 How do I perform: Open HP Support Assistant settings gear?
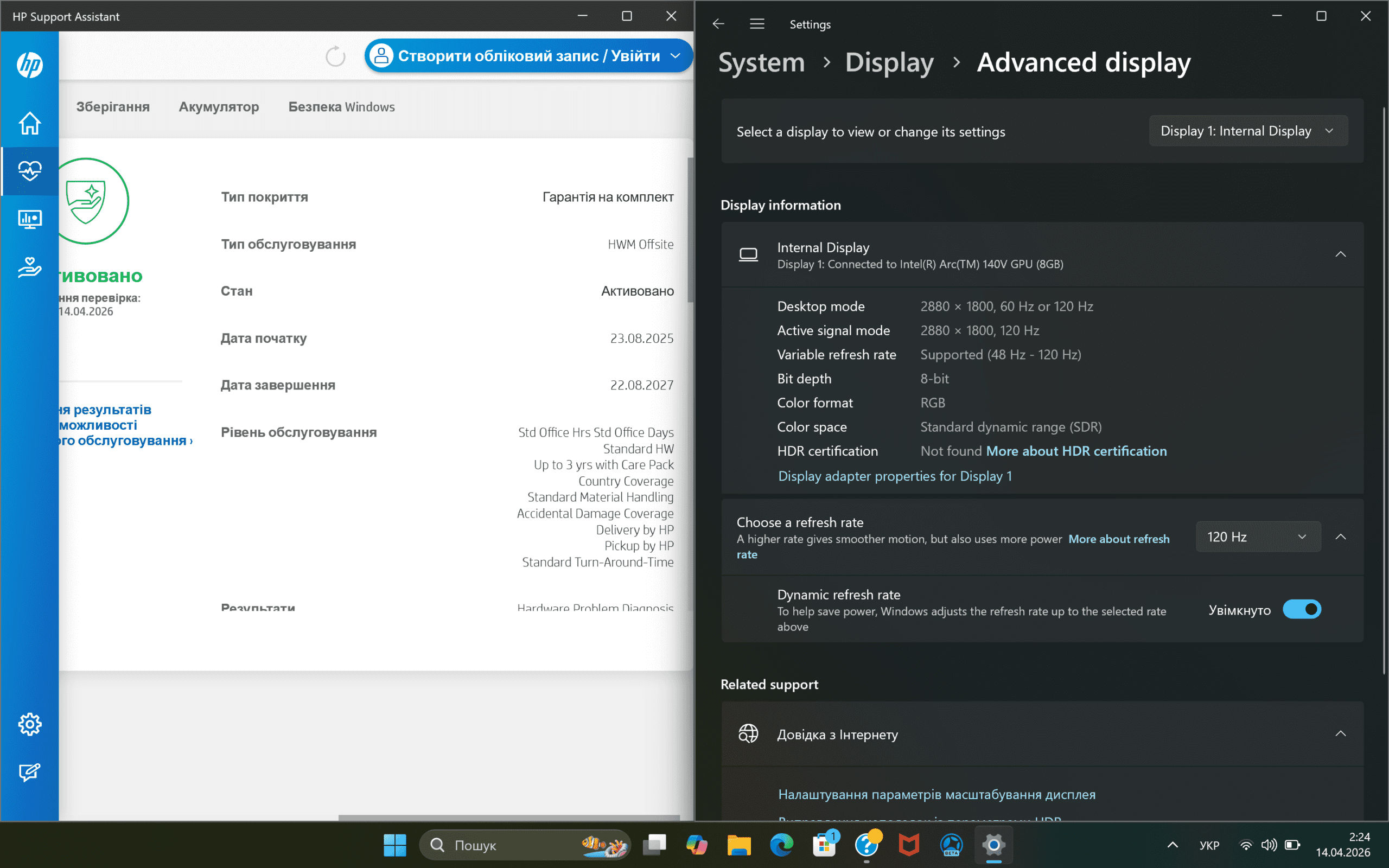click(29, 724)
